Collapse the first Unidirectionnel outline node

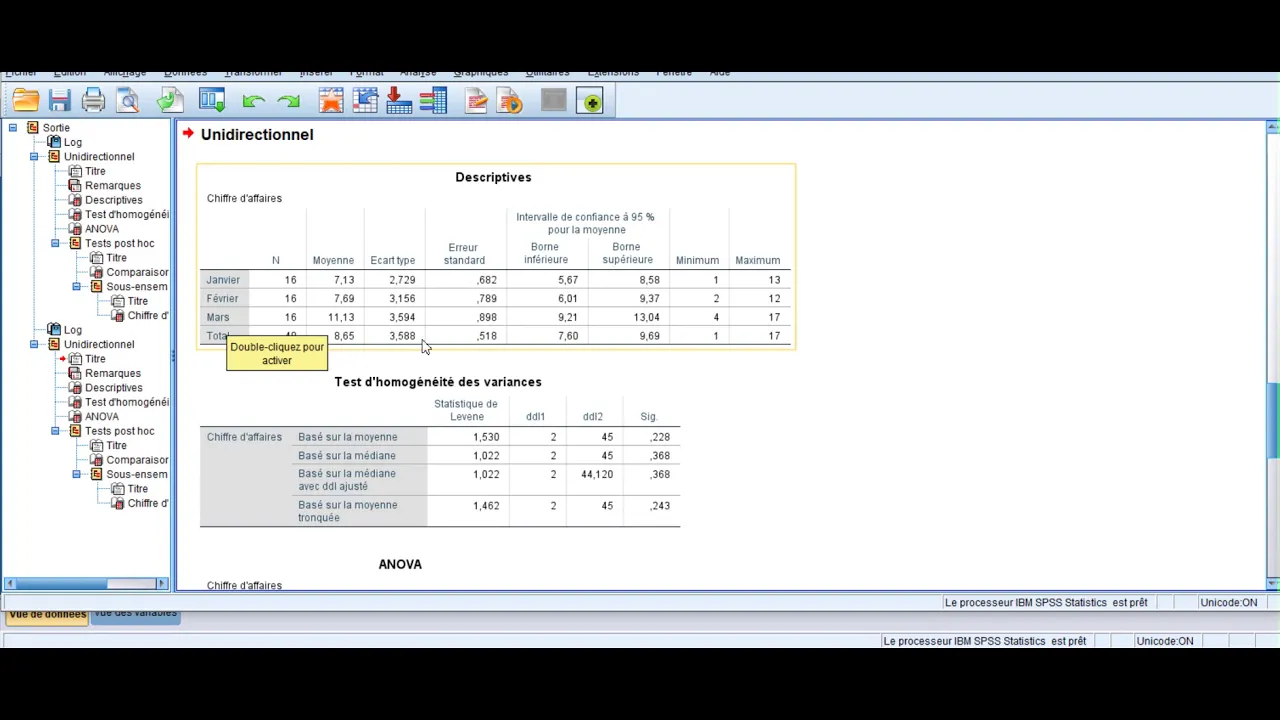pos(33,156)
